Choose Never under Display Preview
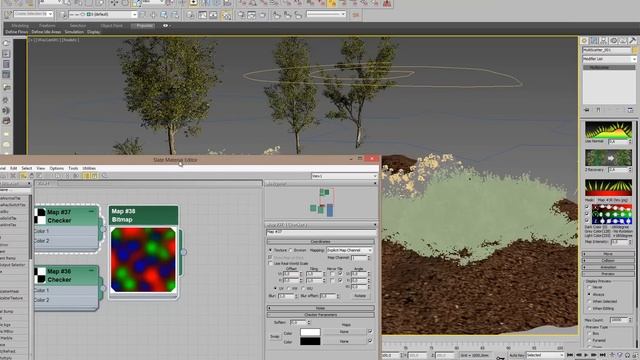640x360 pixels. click(x=589, y=287)
